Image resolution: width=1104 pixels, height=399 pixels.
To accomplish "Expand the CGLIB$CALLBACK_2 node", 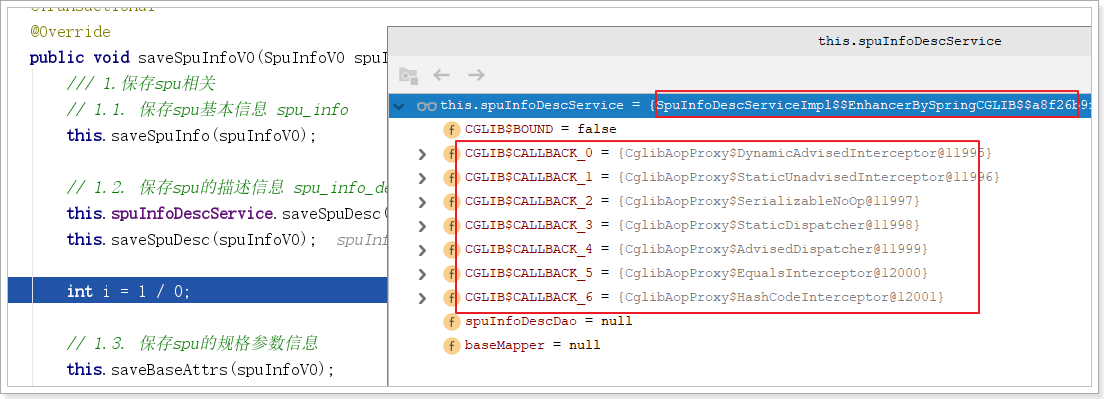I will coord(422,202).
